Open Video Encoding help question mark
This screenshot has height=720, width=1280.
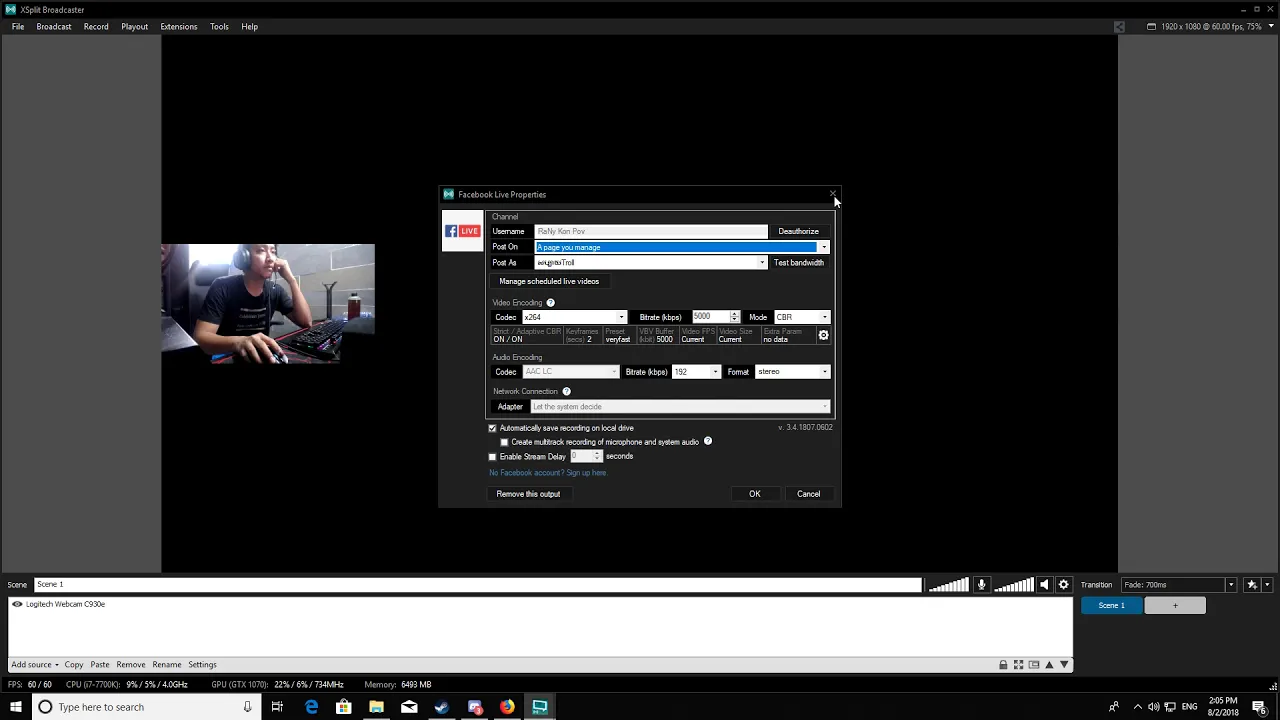[550, 303]
